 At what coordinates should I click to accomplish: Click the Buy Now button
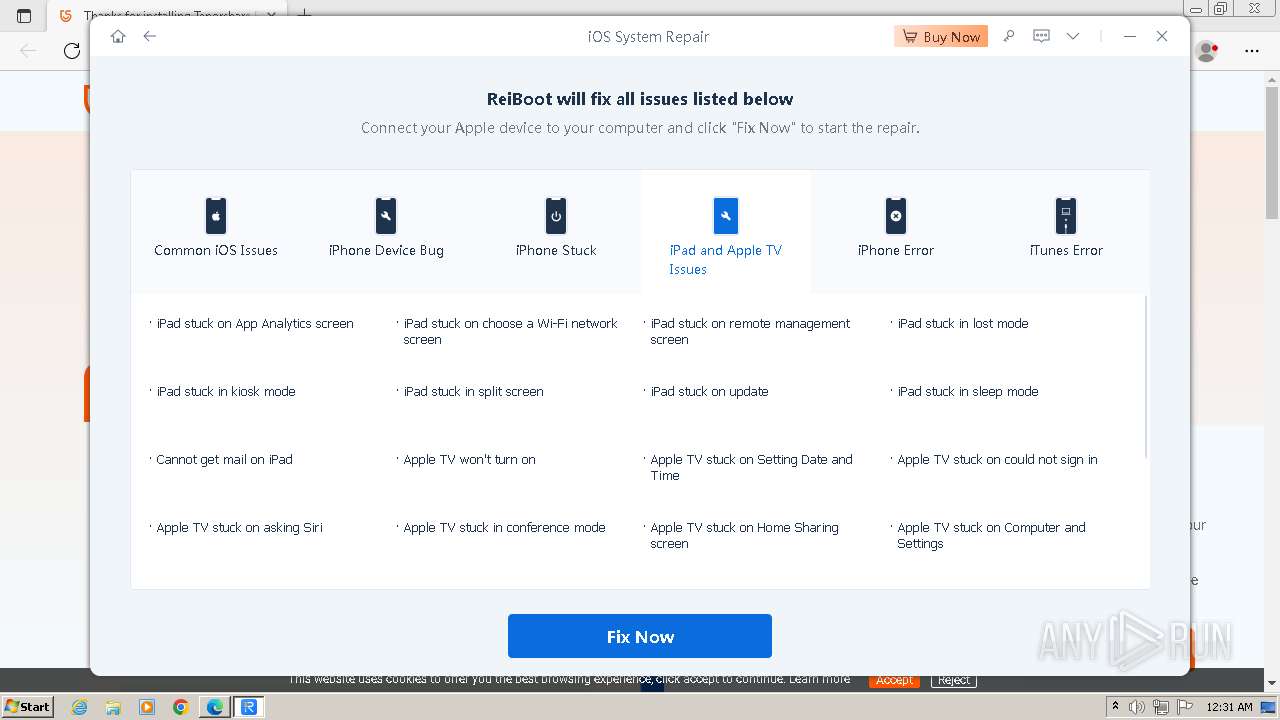941,36
